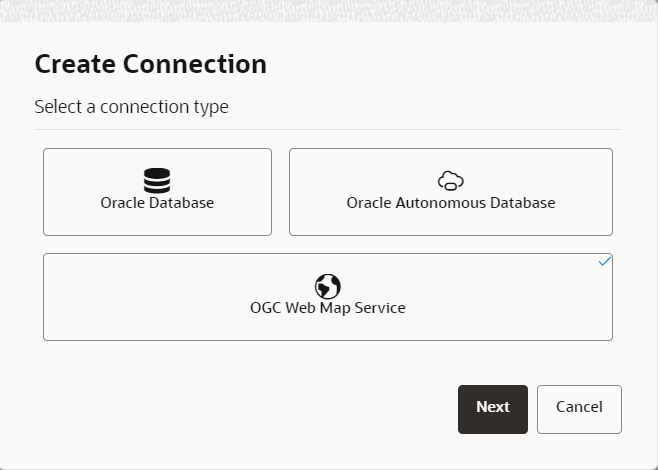Viewport: 658px width, 470px height.
Task: Click the Create Connection dialog title
Action: tap(151, 64)
